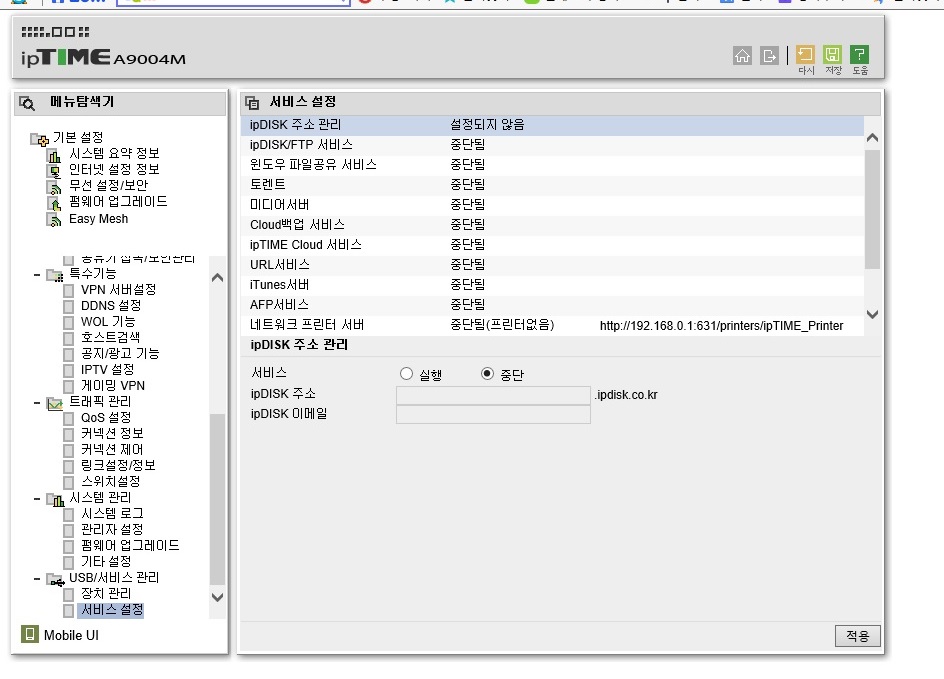Click the 특수기능 folder icon

click(x=55, y=276)
